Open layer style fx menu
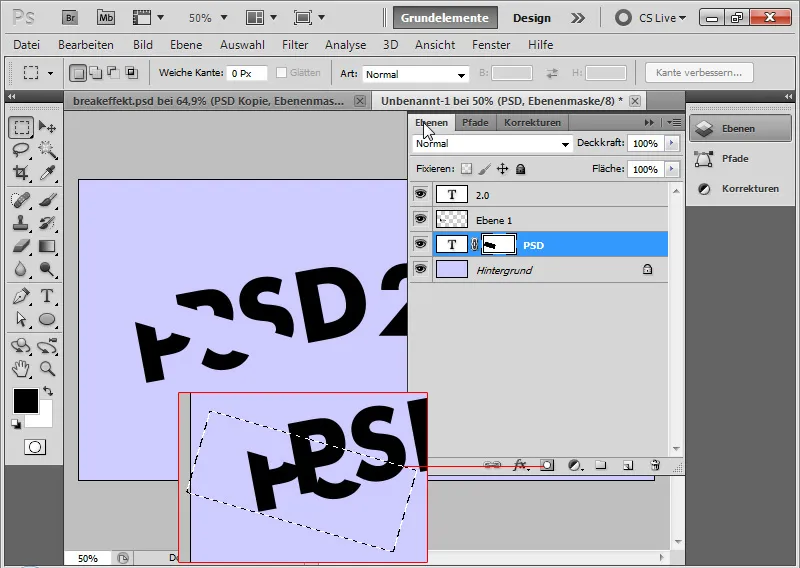Image resolution: width=800 pixels, height=568 pixels. (x=520, y=465)
